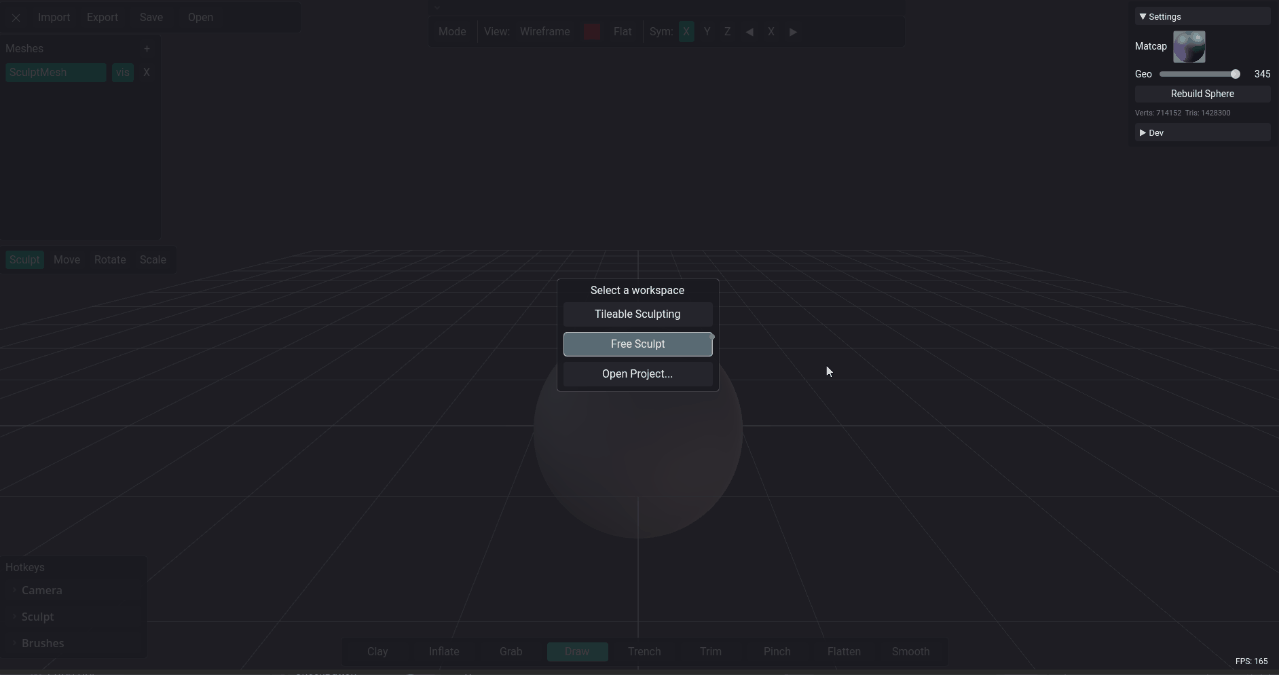Viewport: 1279px width, 675px height.
Task: Click the FPS: 165 readout
Action: click(1251, 661)
